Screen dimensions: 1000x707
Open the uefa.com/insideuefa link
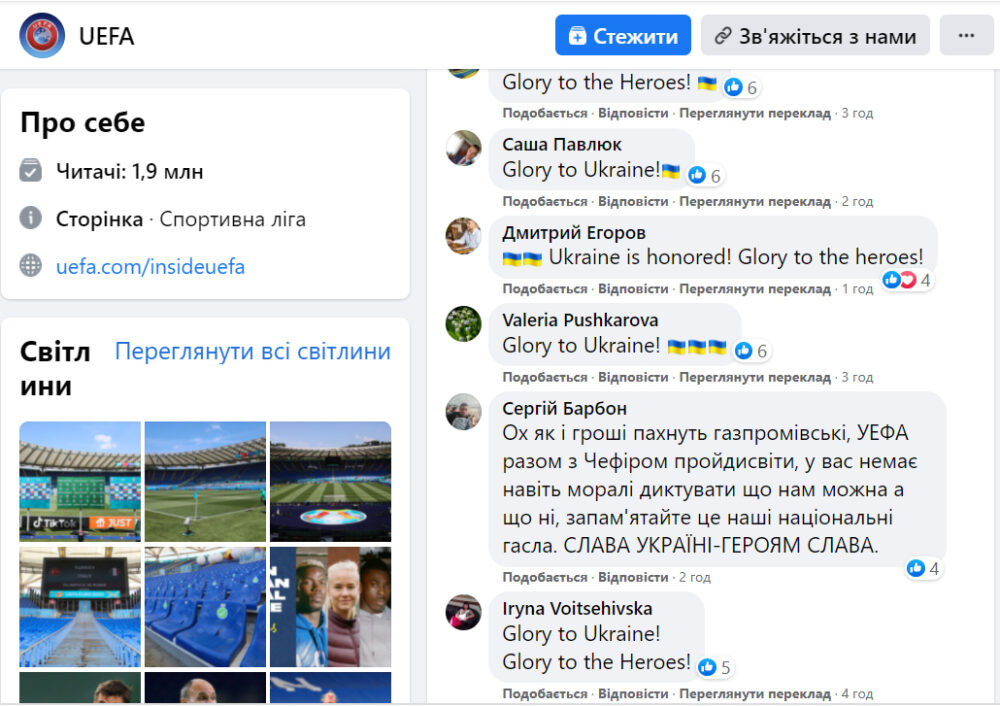click(x=150, y=266)
